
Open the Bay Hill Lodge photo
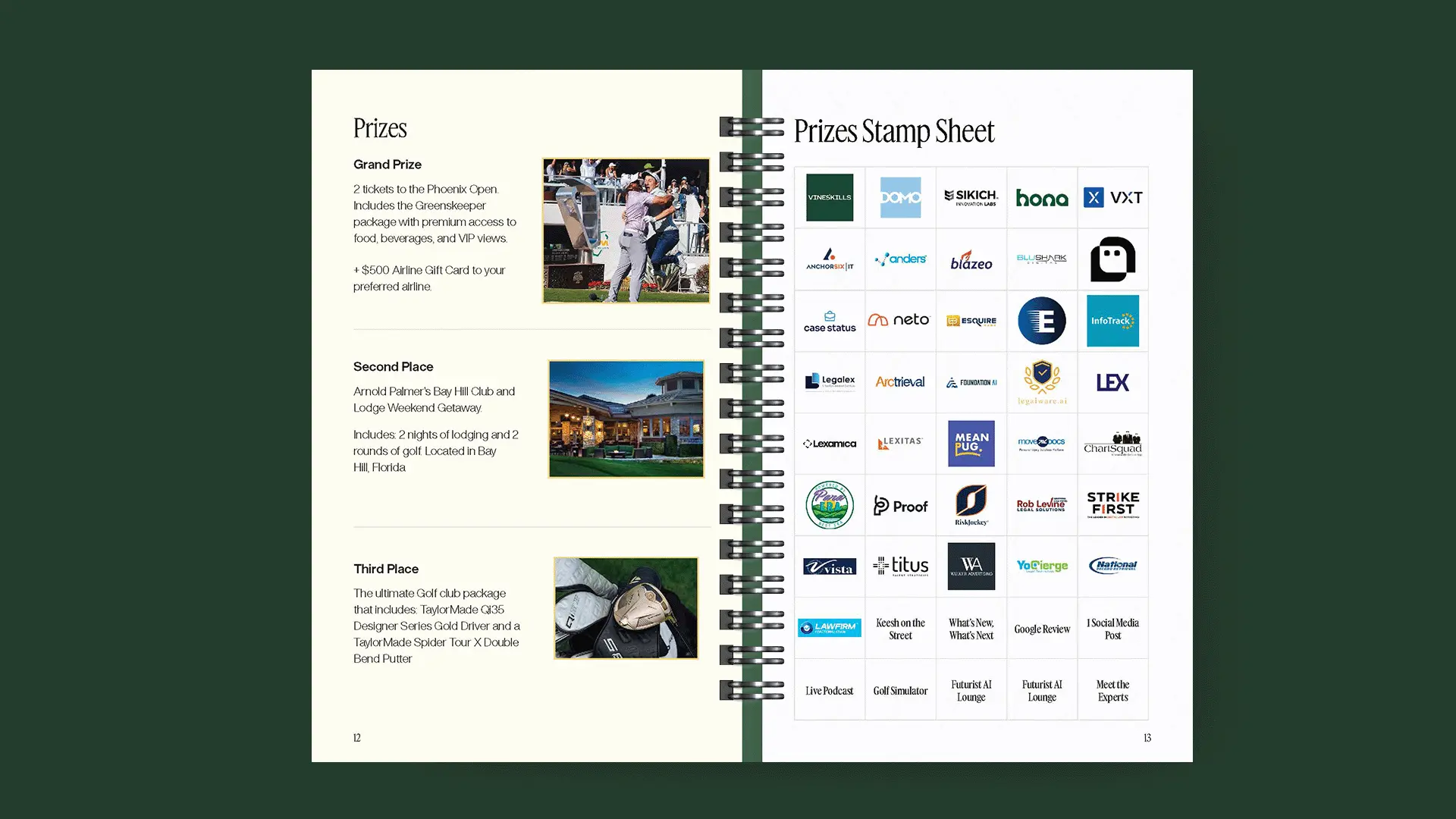(626, 419)
